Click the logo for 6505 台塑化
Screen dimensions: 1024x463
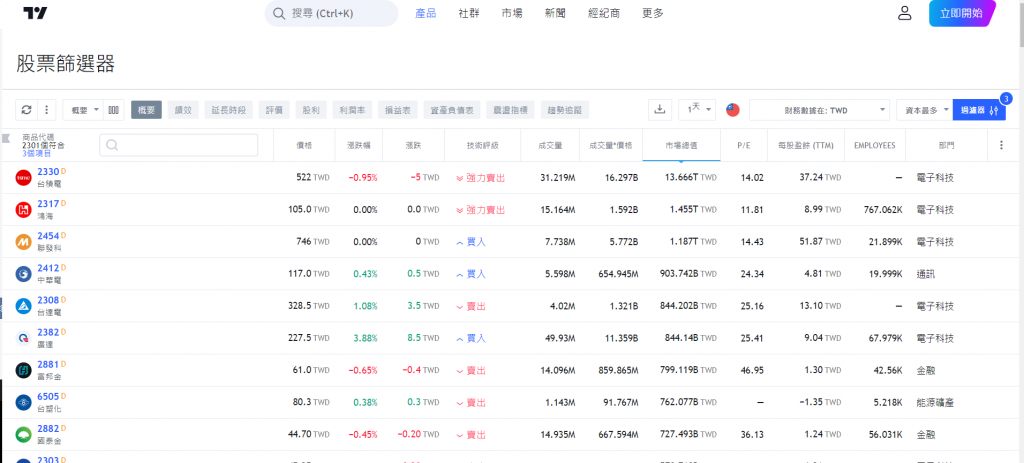tap(24, 402)
